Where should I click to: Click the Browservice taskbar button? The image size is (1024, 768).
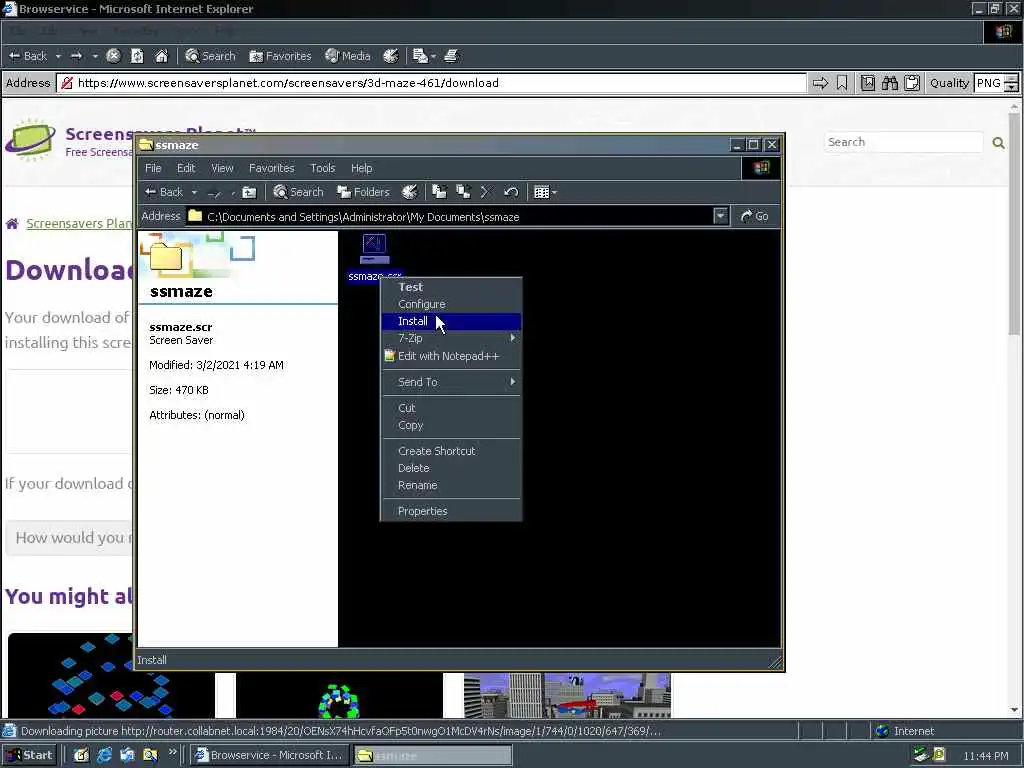pos(270,755)
